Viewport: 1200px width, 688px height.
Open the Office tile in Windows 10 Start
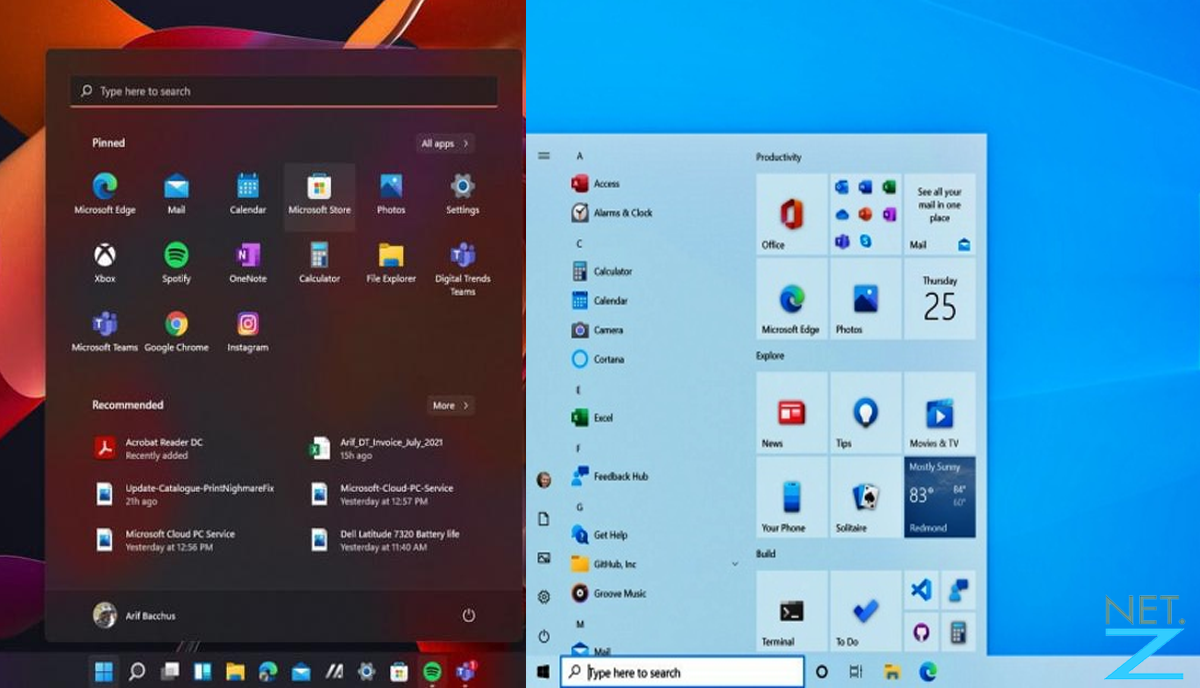pyautogui.click(x=792, y=214)
